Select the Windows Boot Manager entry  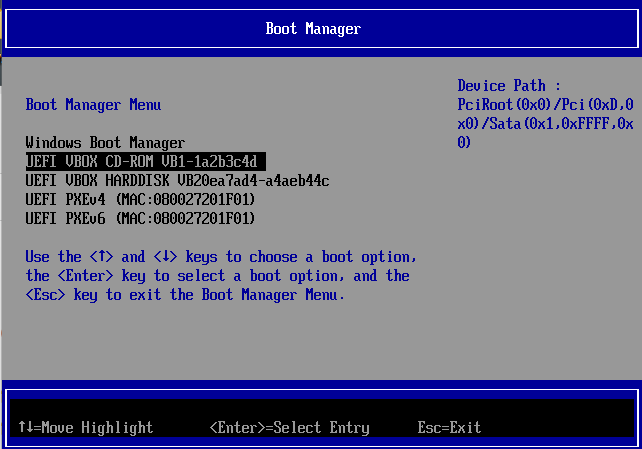click(105, 143)
